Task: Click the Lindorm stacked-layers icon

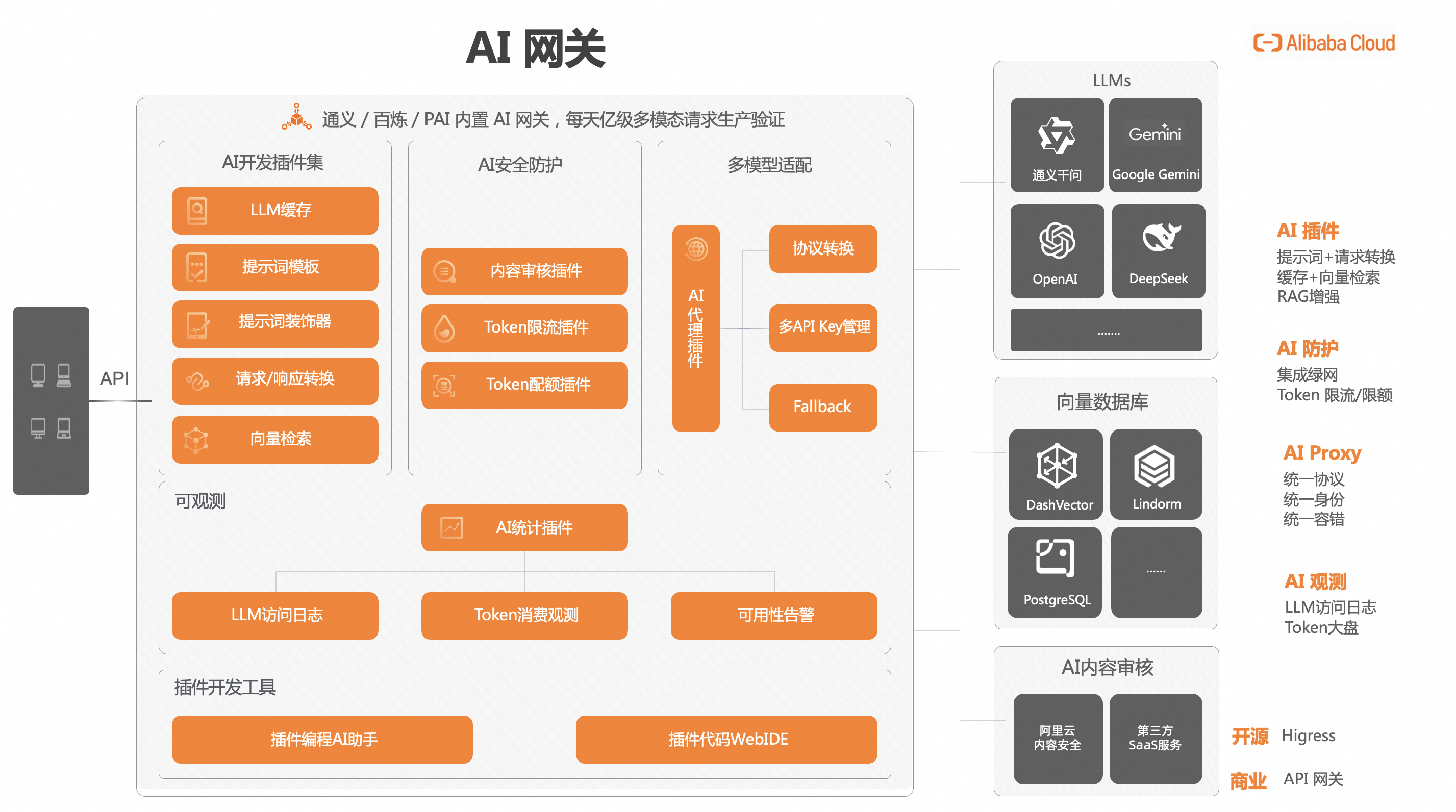Action: [1153, 467]
